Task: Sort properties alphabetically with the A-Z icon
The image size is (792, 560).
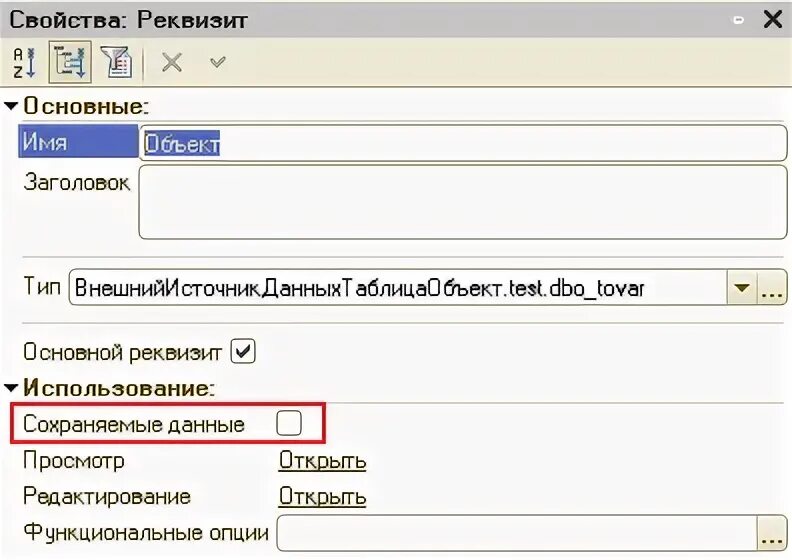Action: click(24, 63)
